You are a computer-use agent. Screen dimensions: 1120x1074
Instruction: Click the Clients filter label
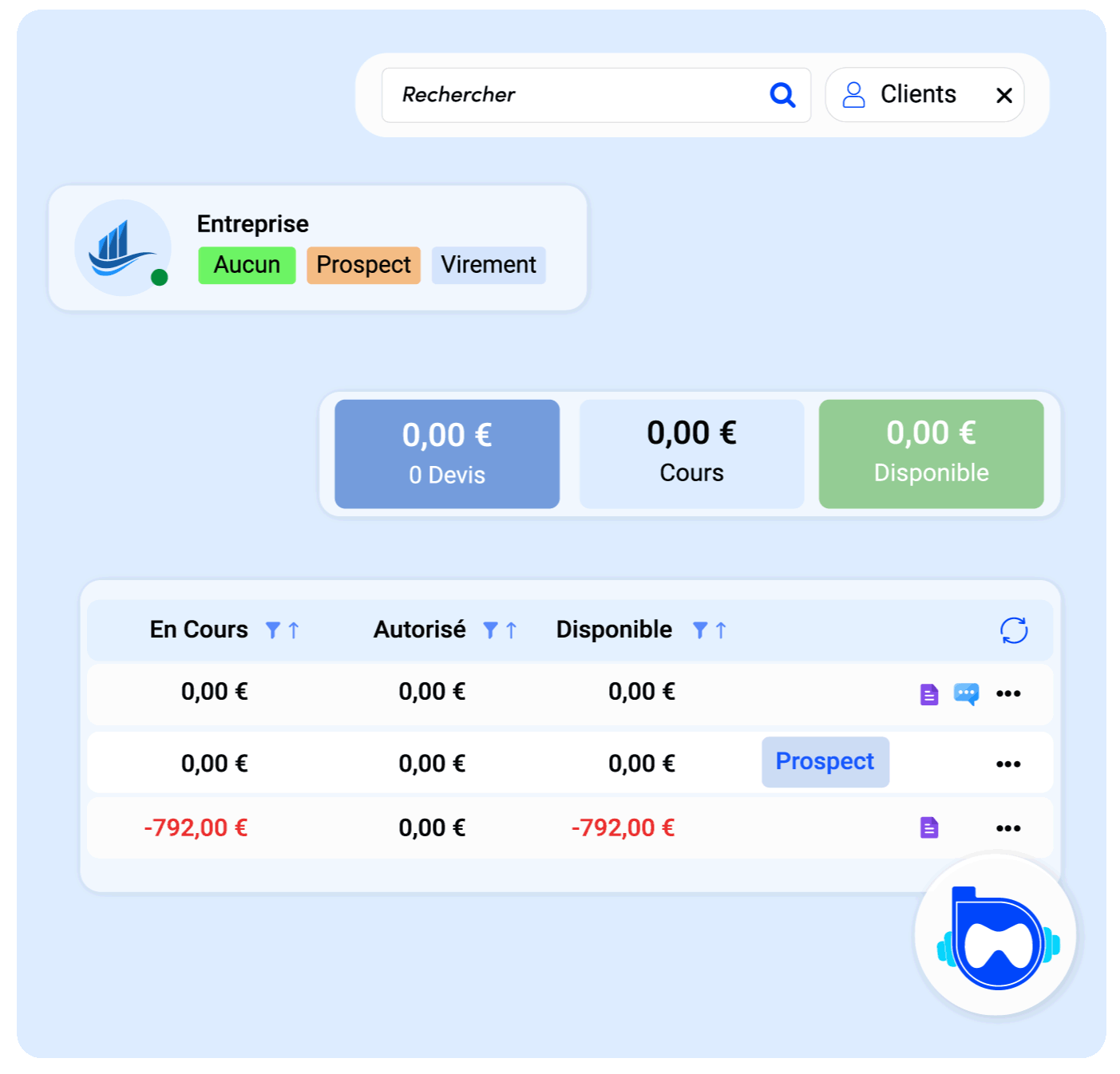pos(918,94)
